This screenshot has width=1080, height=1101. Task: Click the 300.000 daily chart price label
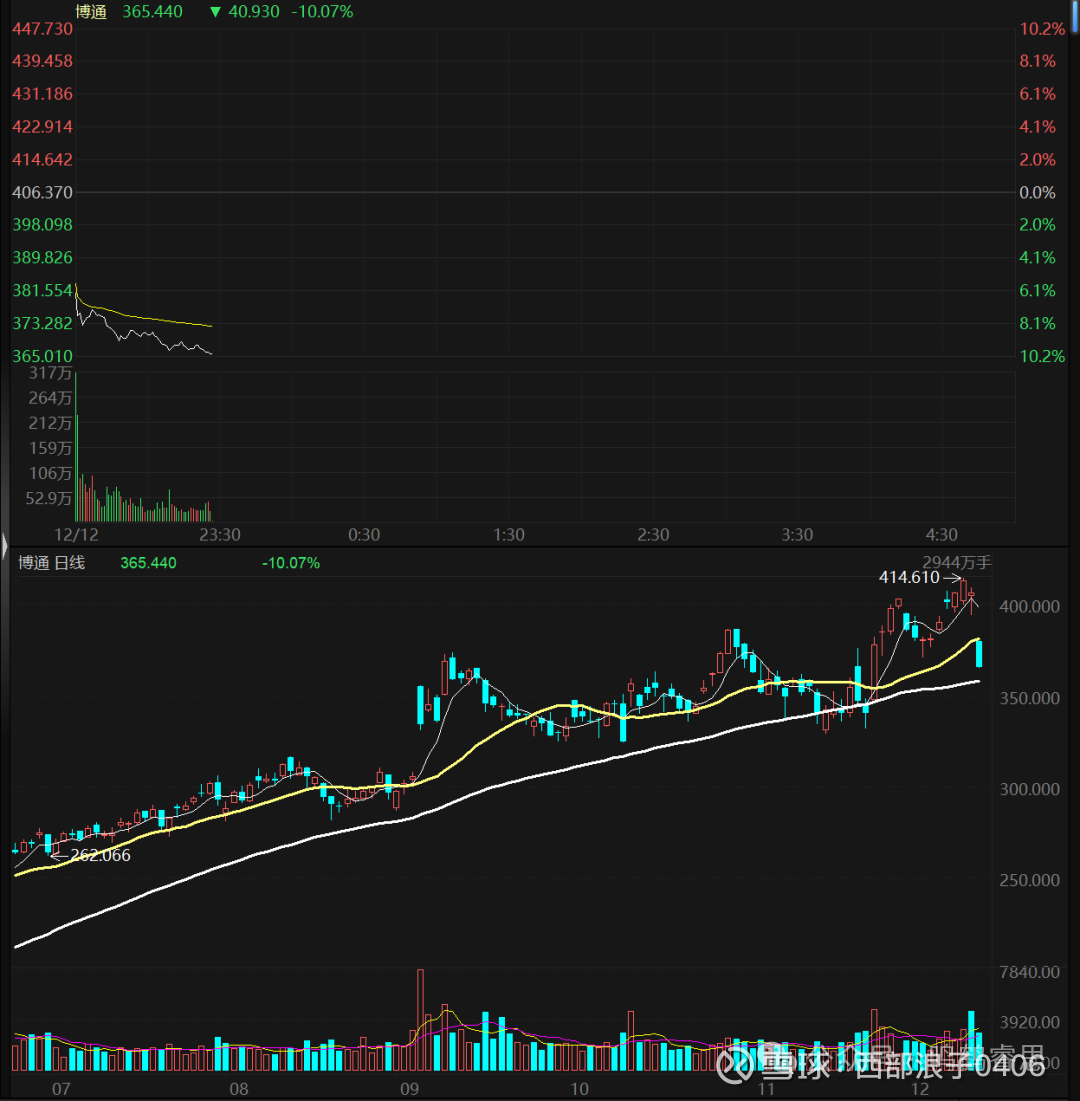click(1029, 789)
